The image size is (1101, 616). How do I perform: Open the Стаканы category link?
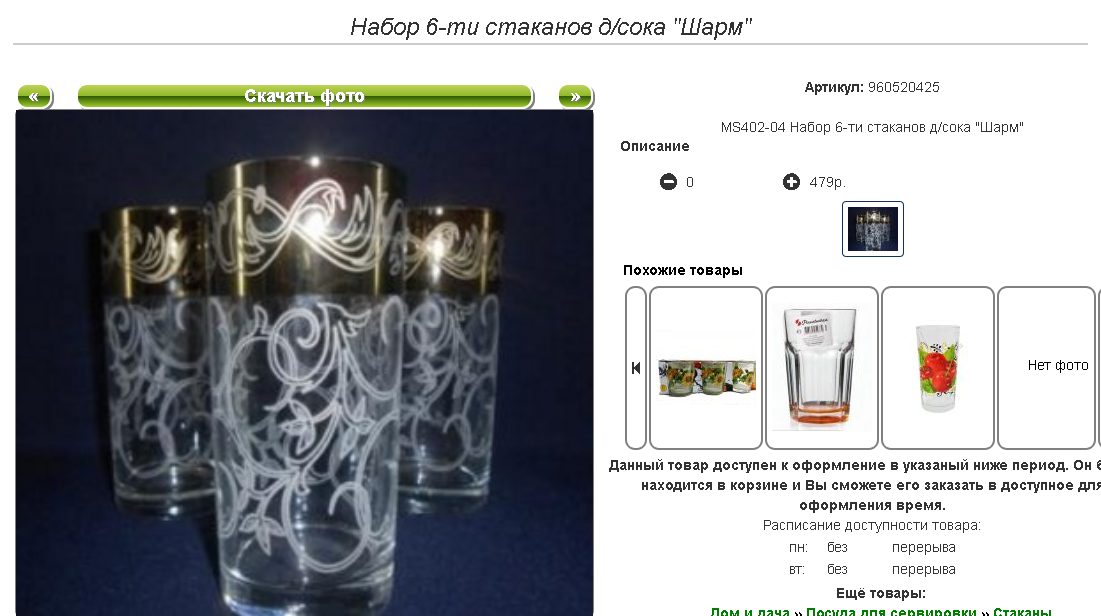[x=1022, y=611]
